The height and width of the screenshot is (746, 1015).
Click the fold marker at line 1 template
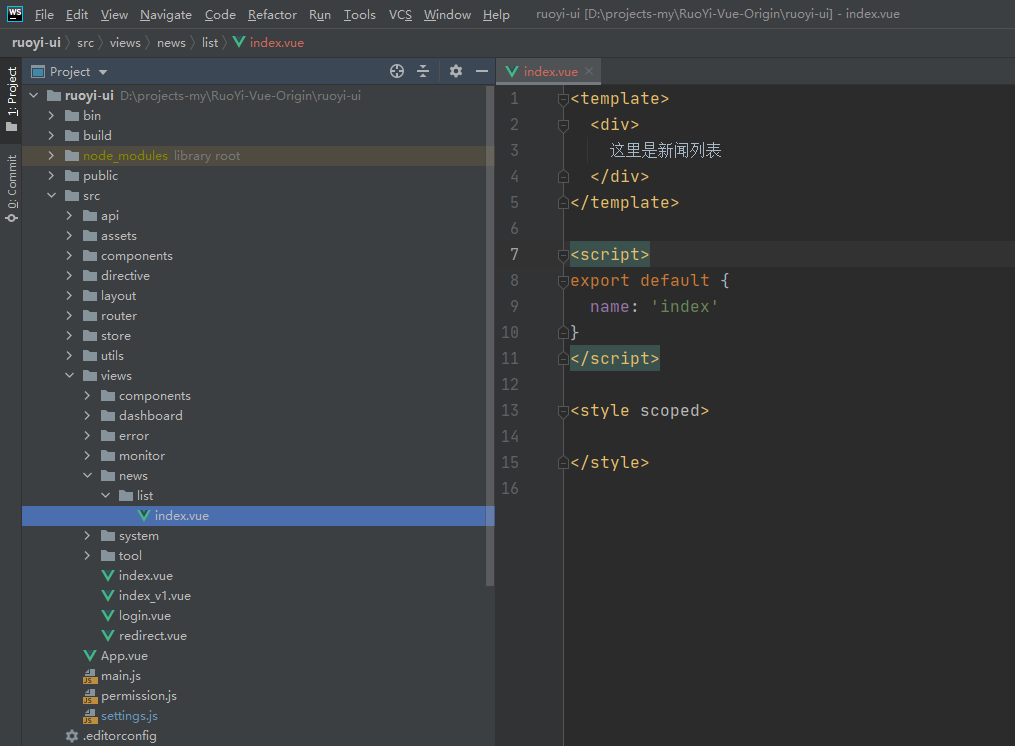pos(563,99)
